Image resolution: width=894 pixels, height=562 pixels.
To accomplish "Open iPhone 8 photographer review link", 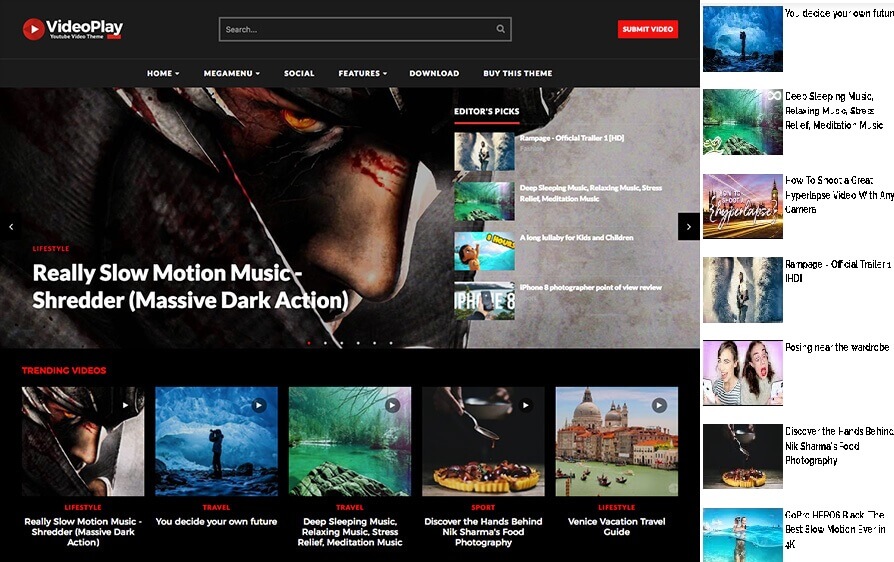I will coord(591,287).
